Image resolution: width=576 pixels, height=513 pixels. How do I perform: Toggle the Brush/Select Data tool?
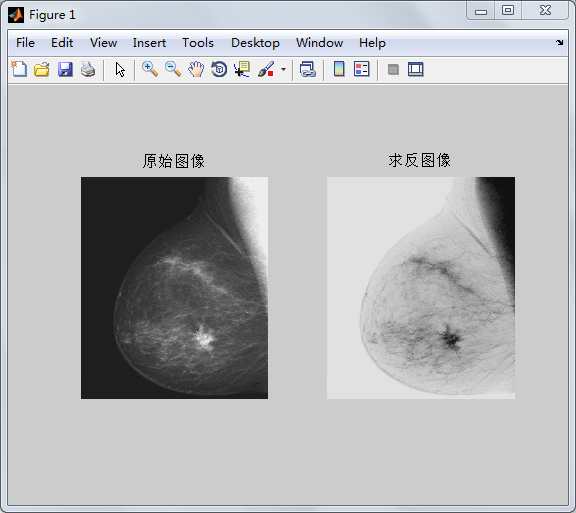tap(266, 69)
